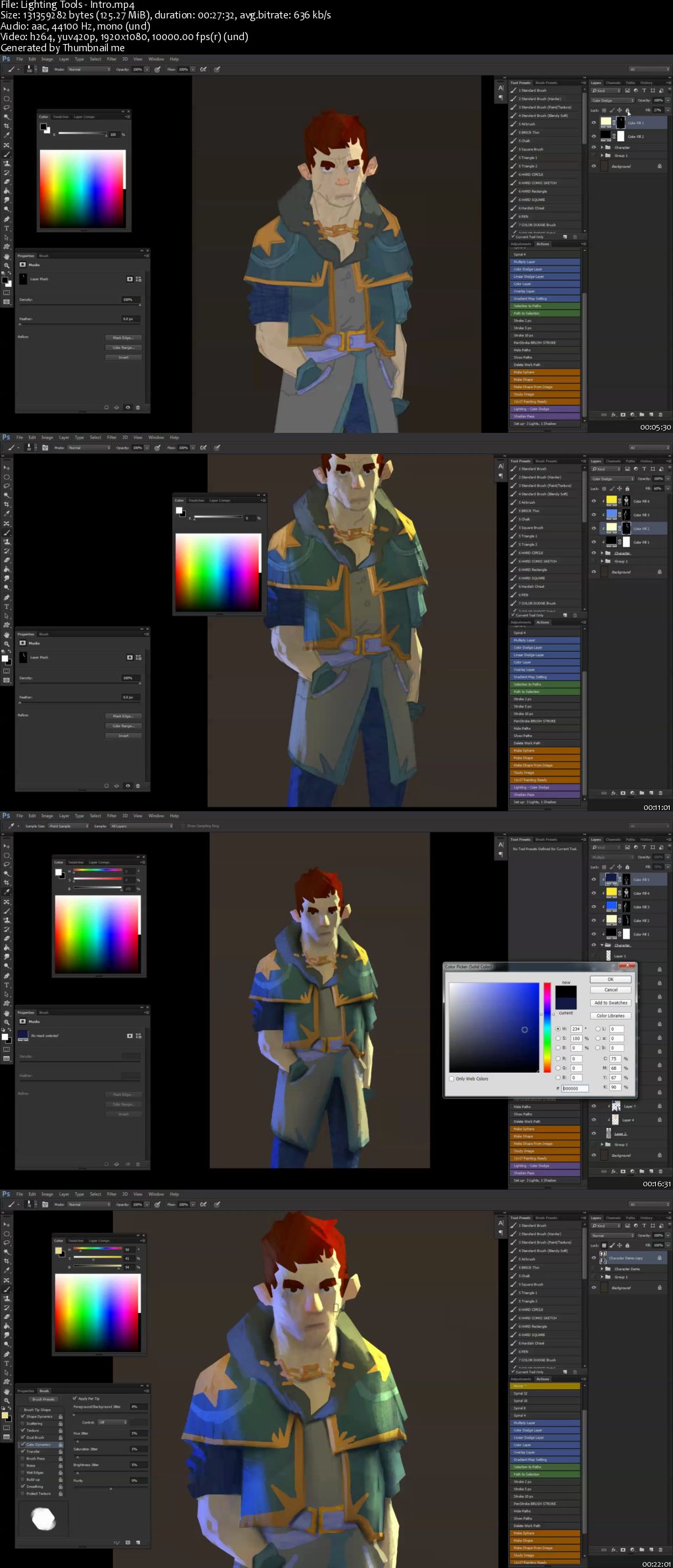Click the Hue Jitter slider in Brush panel
Viewport: 673px width, 1568px height.
click(110, 1440)
